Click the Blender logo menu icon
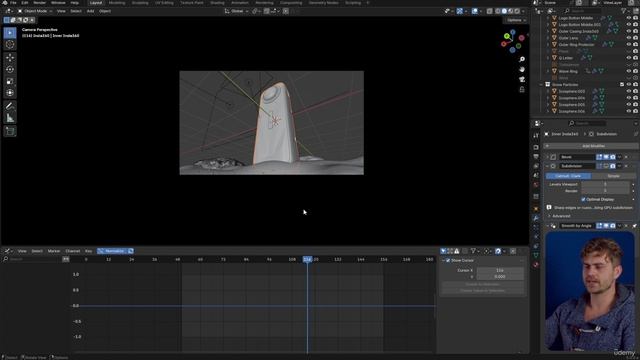This screenshot has width=640, height=360. click(x=4, y=3)
